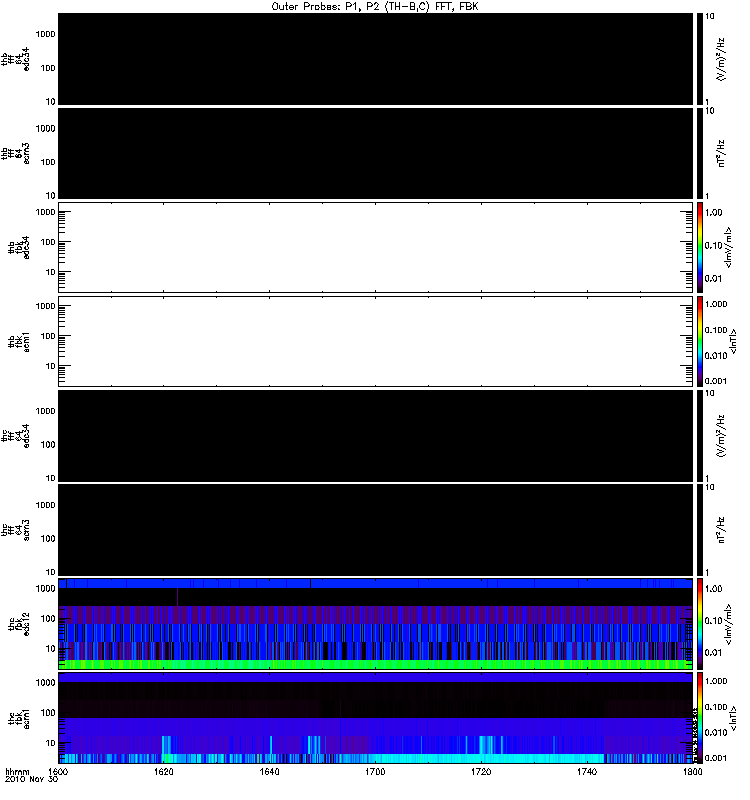The height and width of the screenshot is (800, 750).
Task: Click the 1.00 color bar value of thc fbk edc12
Action: point(713,589)
